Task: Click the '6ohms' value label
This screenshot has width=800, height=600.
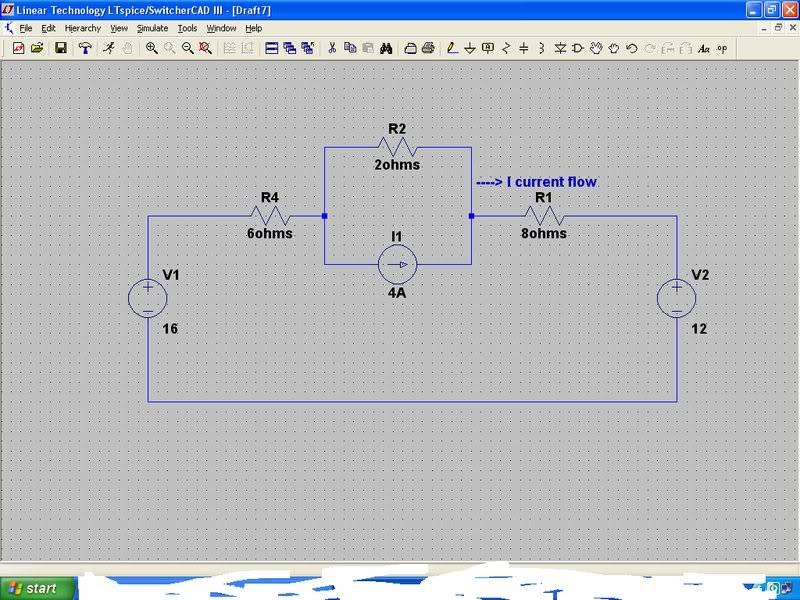Action: click(270, 233)
